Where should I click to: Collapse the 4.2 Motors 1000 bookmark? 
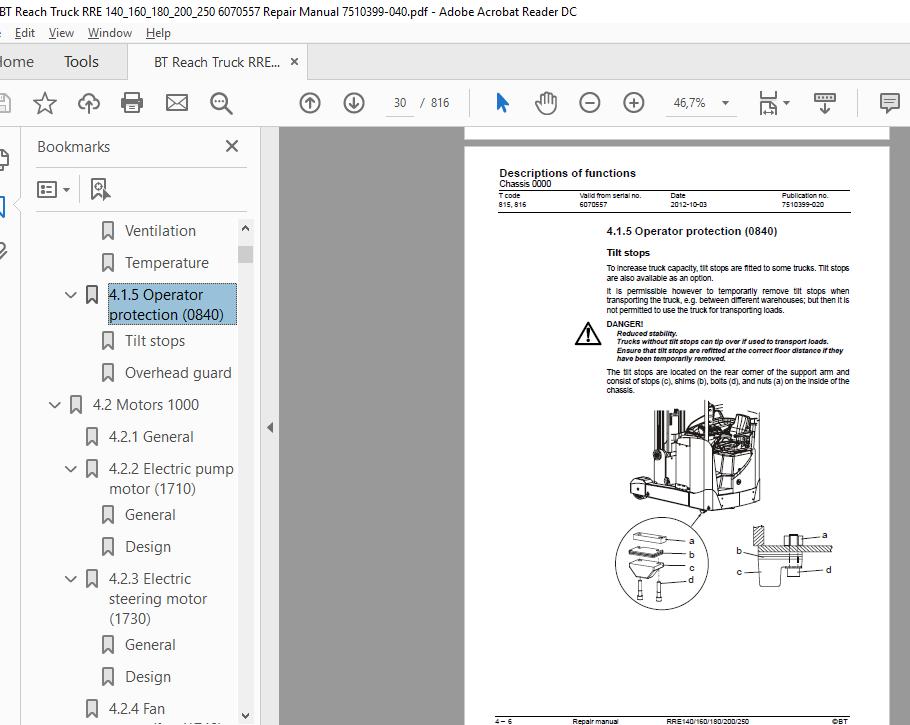(x=55, y=405)
